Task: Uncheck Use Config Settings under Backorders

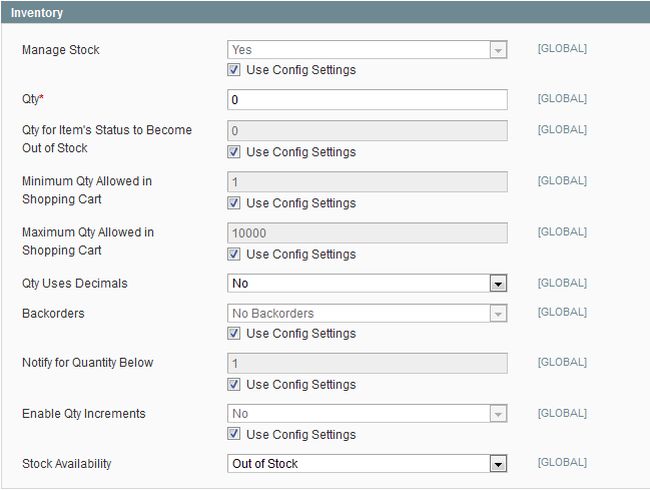Action: (x=234, y=333)
